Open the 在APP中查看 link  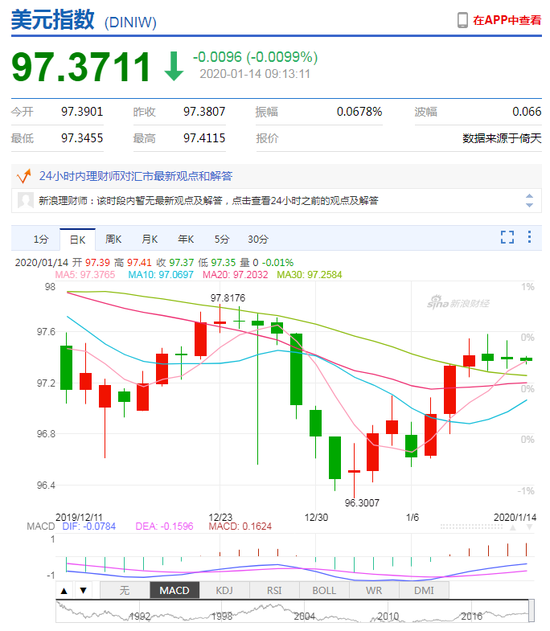tap(507, 20)
